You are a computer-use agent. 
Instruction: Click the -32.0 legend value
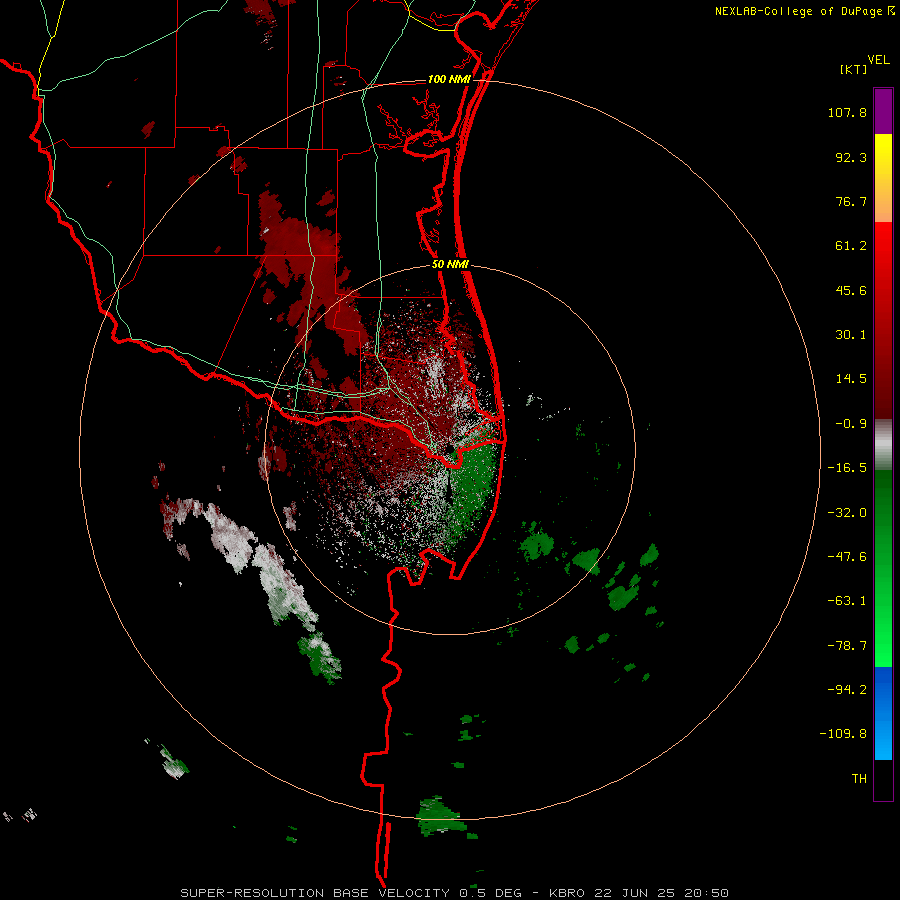[847, 513]
